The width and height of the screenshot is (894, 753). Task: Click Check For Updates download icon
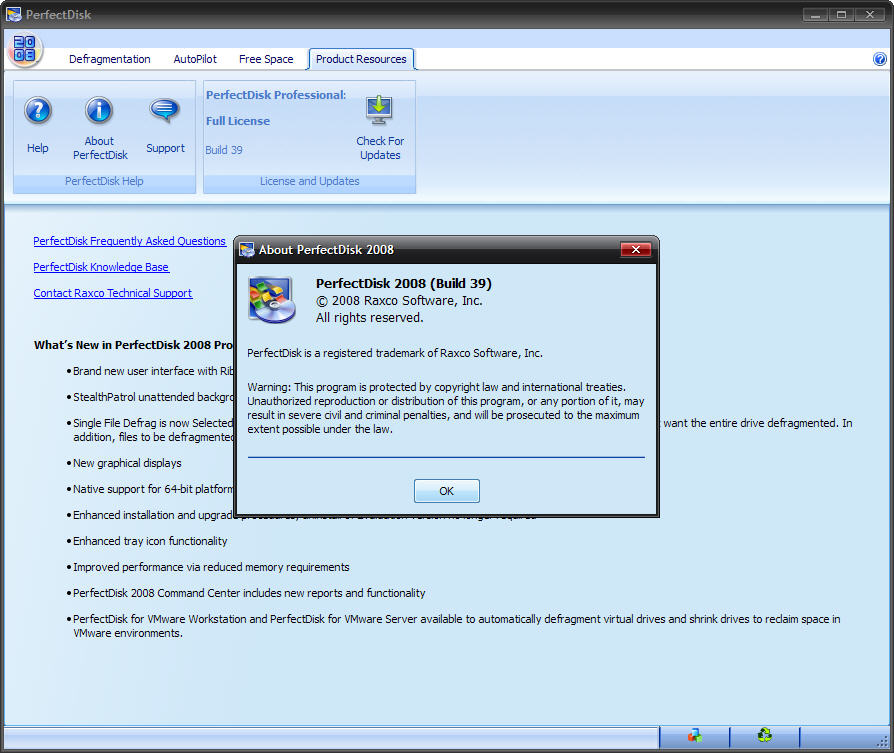pyautogui.click(x=379, y=110)
